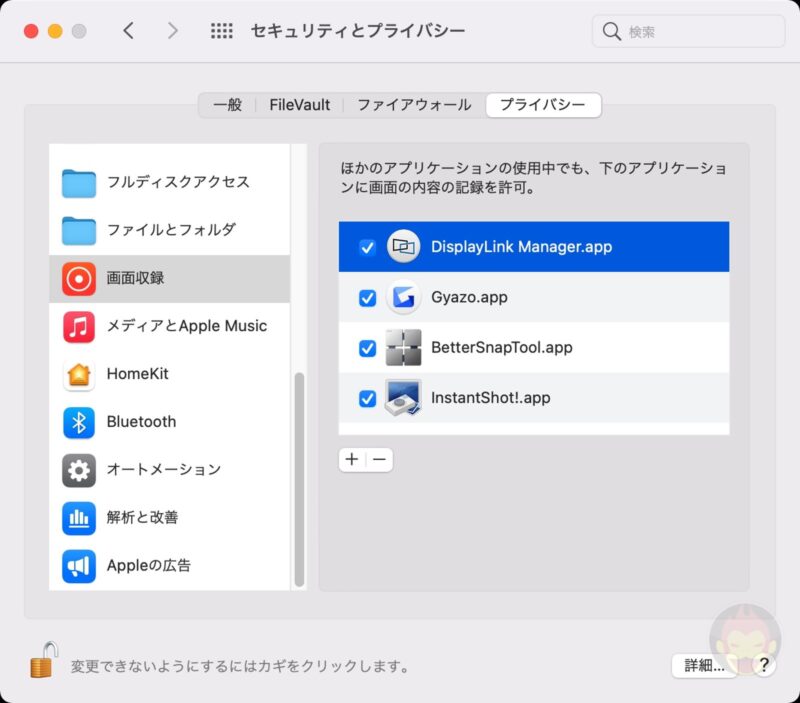Uncheck Gyazo.app screen recording permission
Viewport: 800px width, 703px height.
[x=368, y=297]
